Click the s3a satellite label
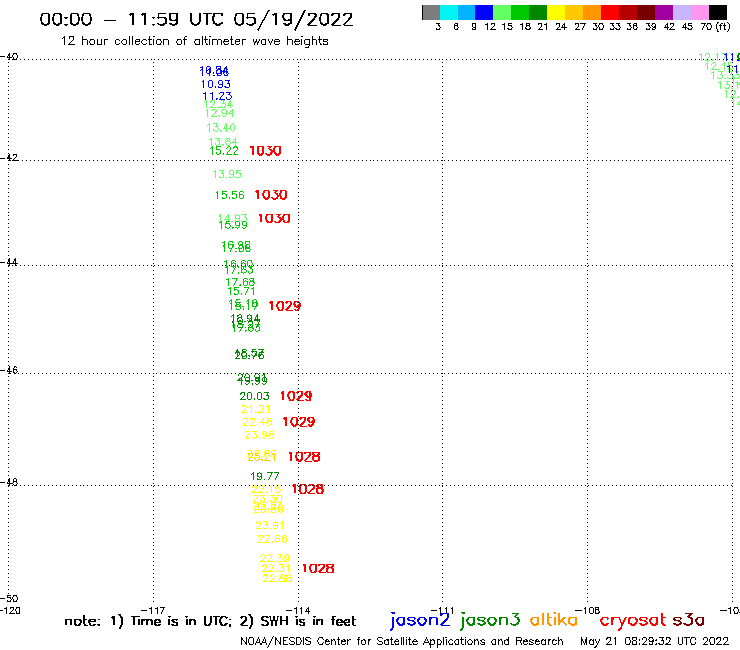This screenshot has height=650, width=740. click(688, 620)
